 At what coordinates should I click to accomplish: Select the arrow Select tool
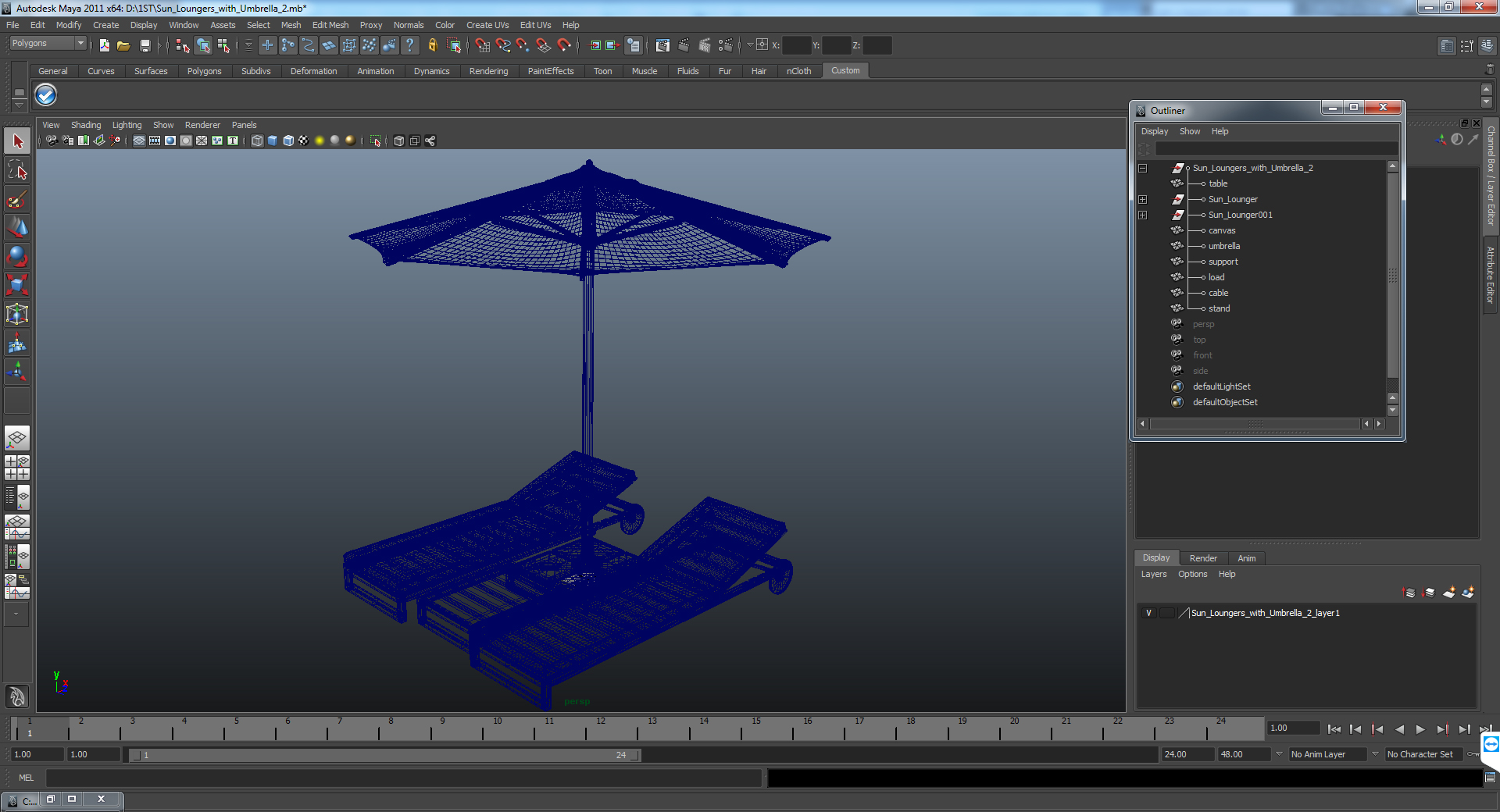[17, 141]
